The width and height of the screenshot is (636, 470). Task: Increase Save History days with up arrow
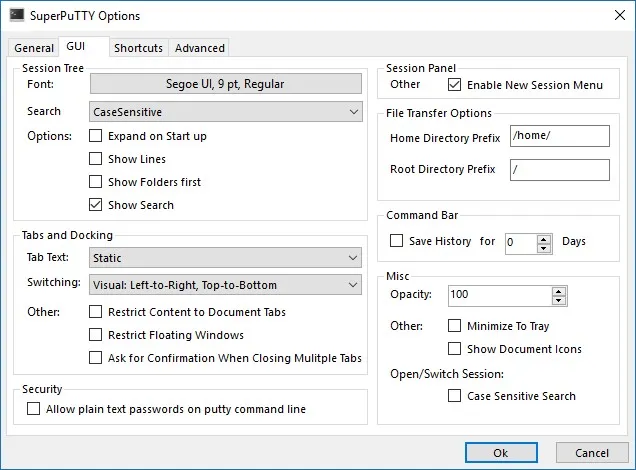544,239
